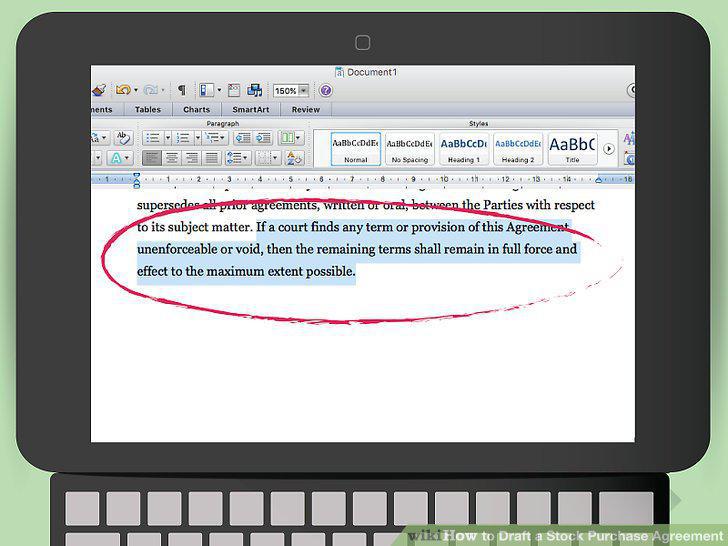The width and height of the screenshot is (728, 546).
Task: Click at end of 'extent possible.'
Action: pyautogui.click(x=355, y=271)
